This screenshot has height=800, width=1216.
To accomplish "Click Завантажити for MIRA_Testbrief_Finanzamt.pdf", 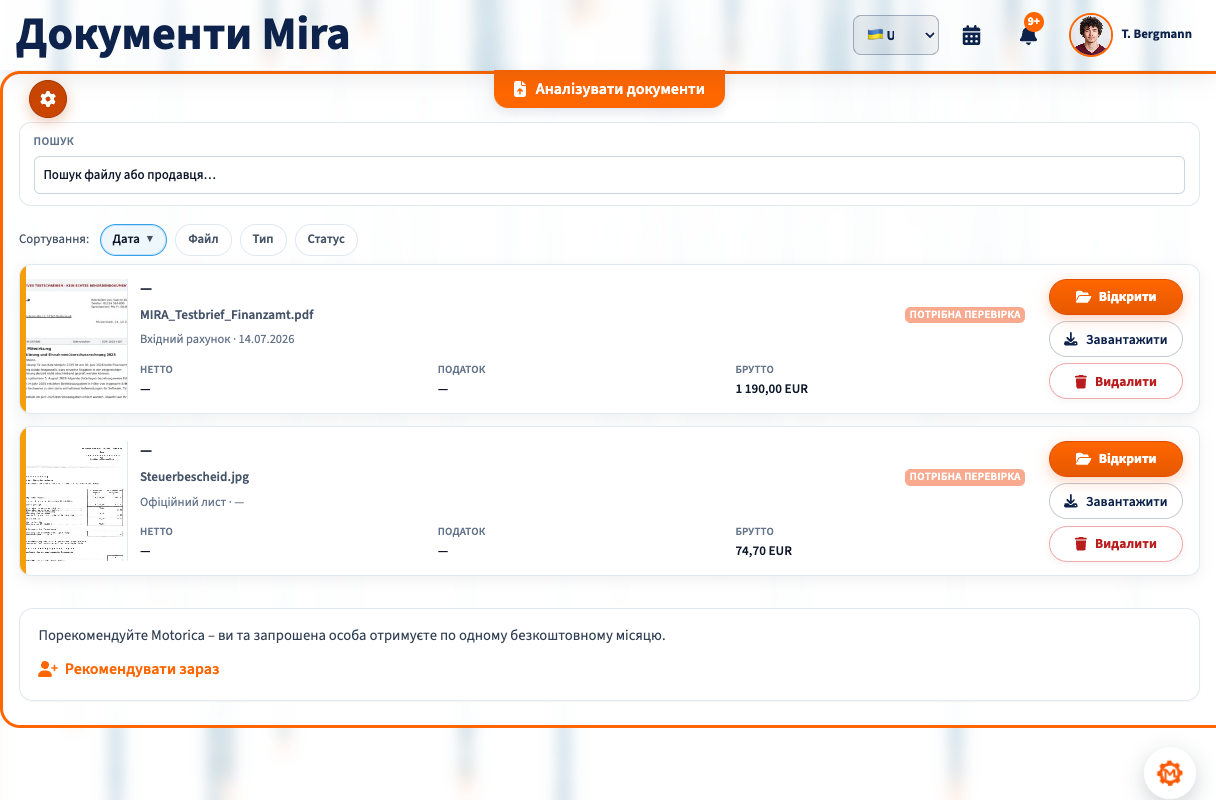I will [1116, 339].
